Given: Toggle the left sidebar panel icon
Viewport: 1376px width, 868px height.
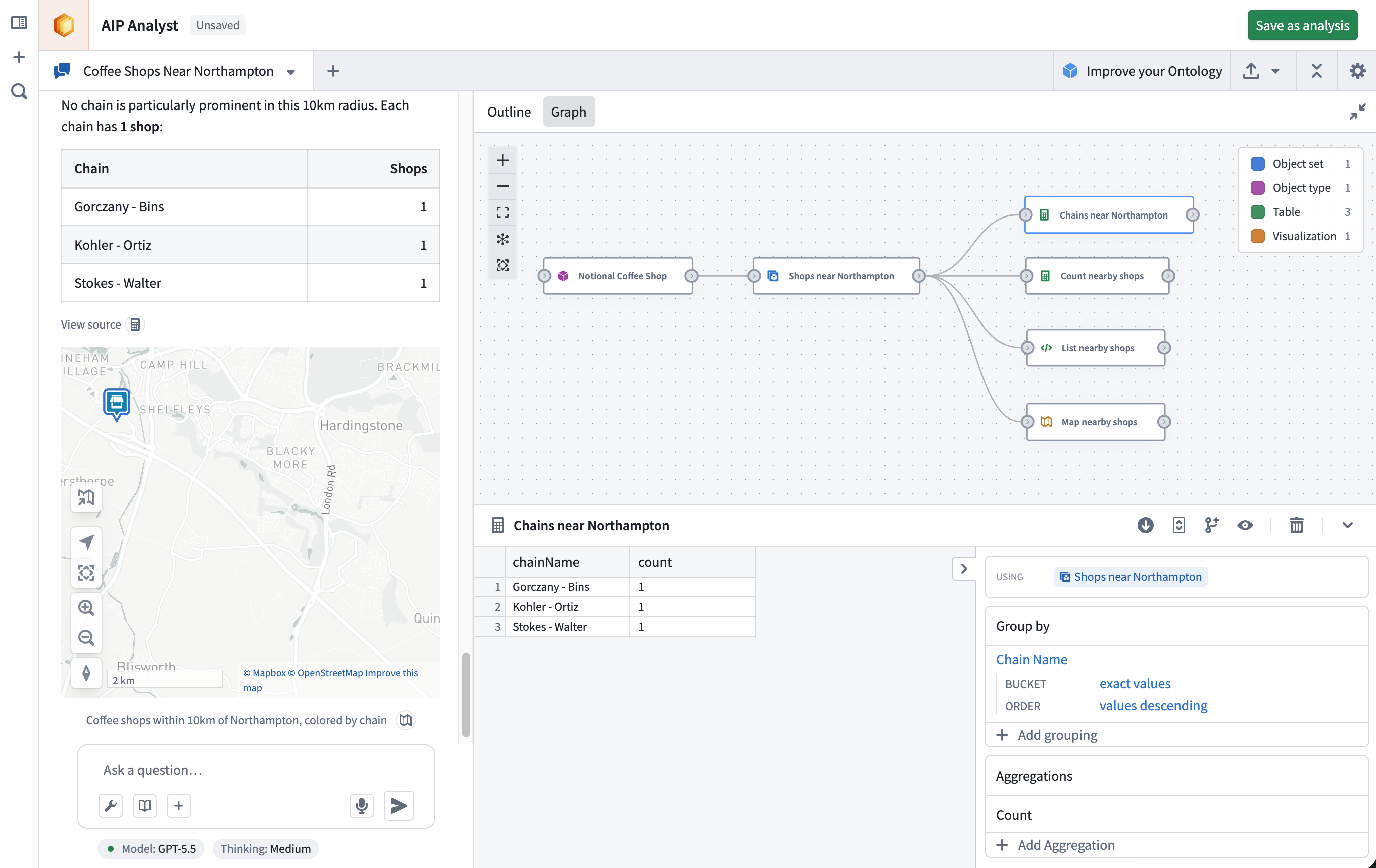Looking at the screenshot, I should coord(19,23).
